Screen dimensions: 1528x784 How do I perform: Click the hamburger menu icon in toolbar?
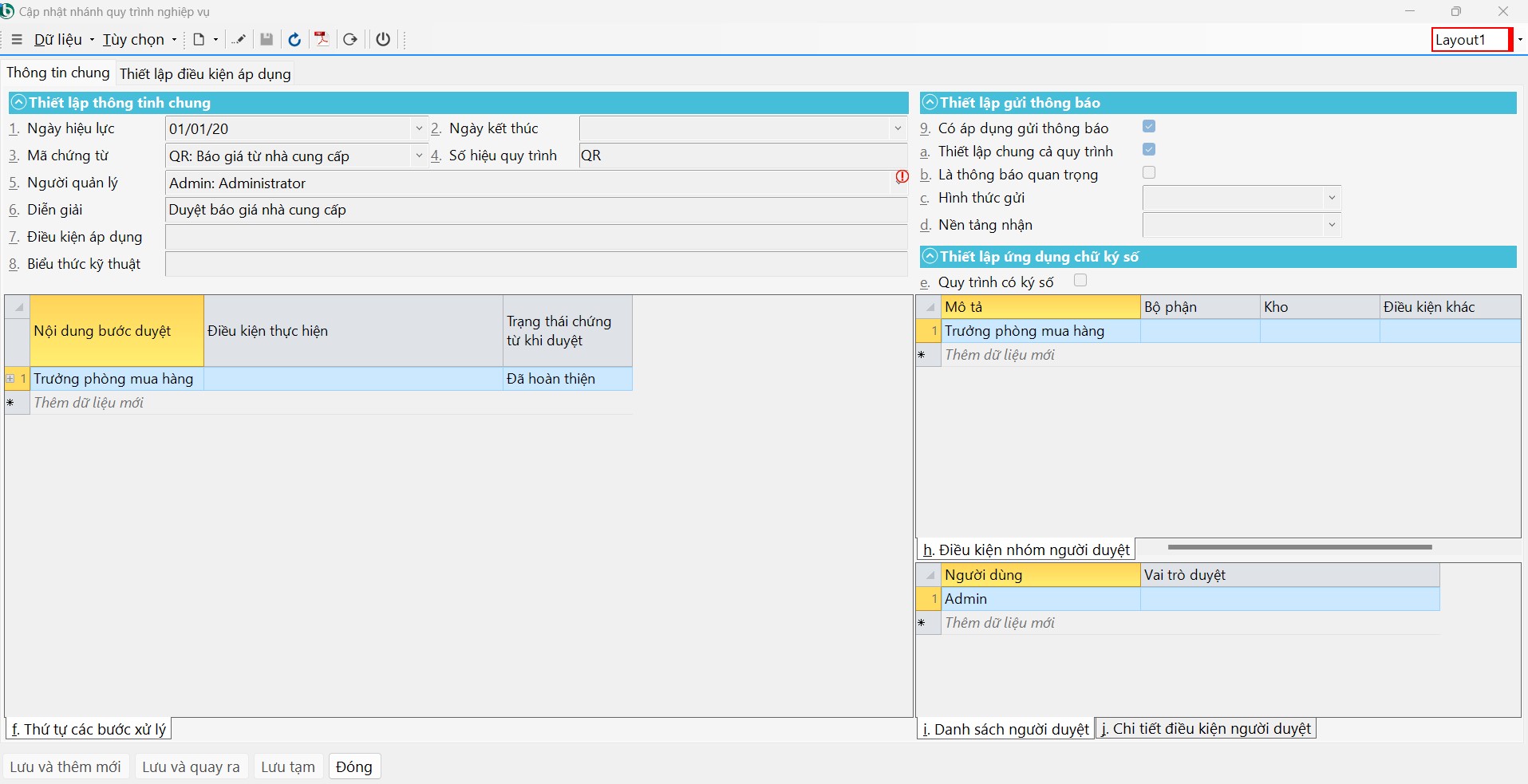tap(16, 39)
